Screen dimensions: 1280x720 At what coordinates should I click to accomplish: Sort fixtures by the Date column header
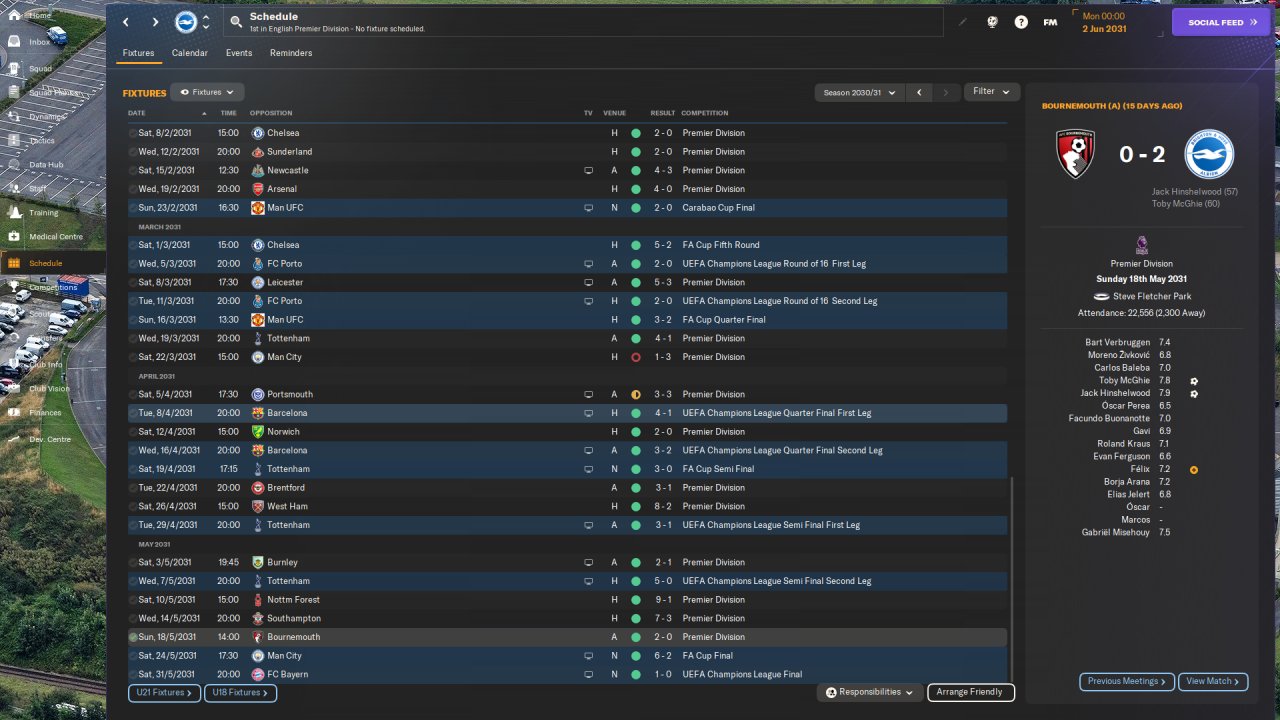137,113
